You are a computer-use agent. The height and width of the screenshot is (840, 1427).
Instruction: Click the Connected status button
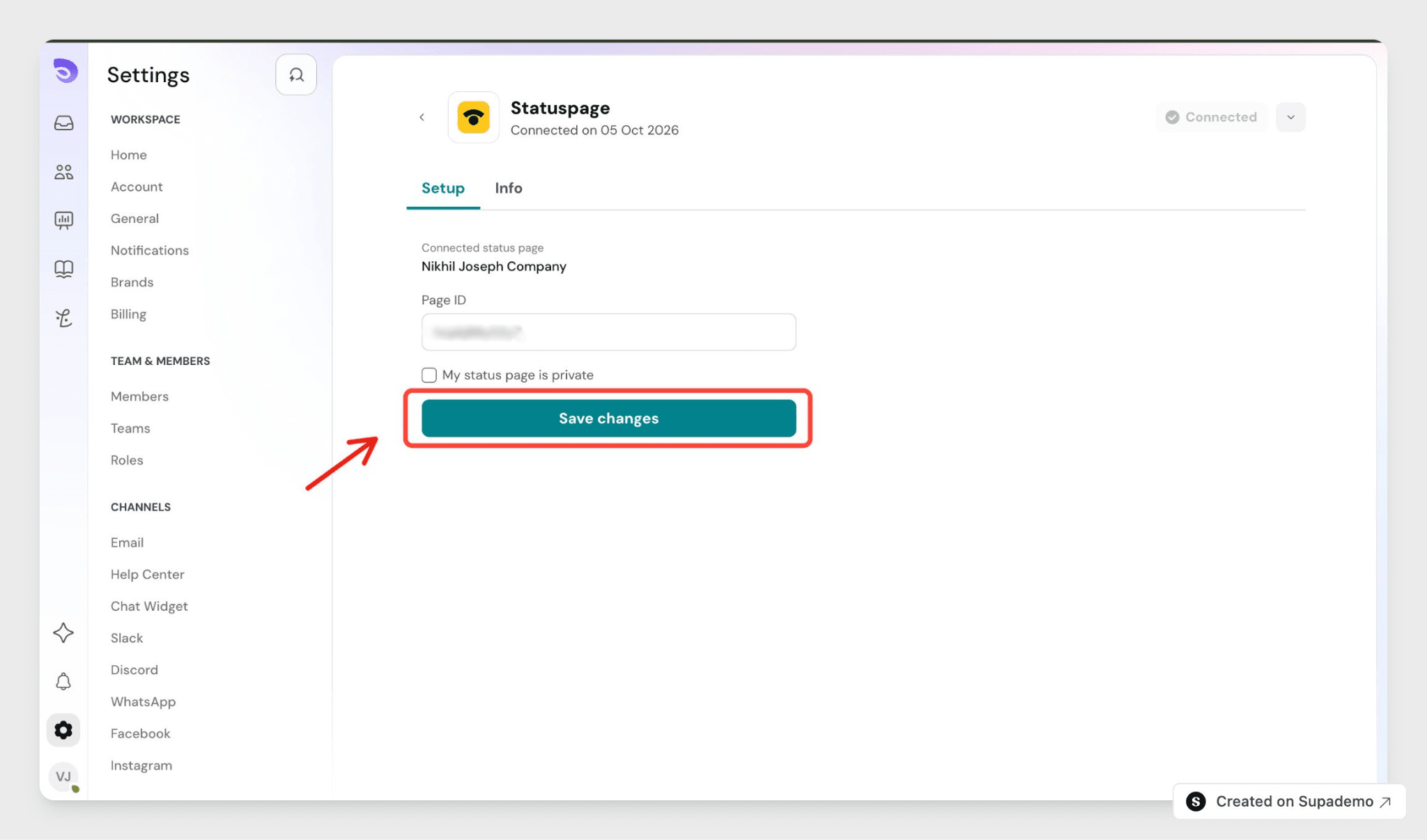1212,117
